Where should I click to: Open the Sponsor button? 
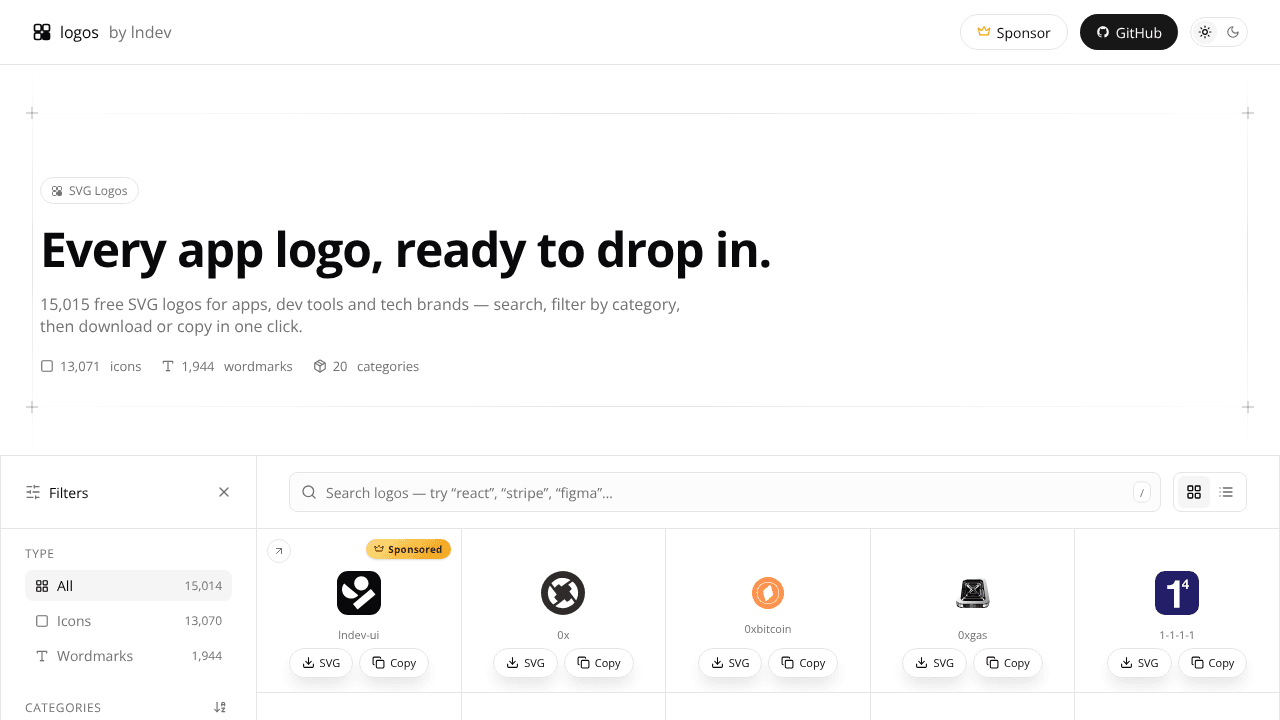pos(1014,32)
